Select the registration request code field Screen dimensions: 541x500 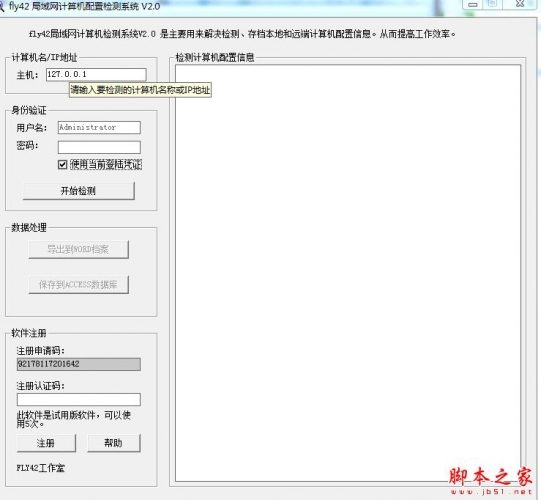coord(78,364)
